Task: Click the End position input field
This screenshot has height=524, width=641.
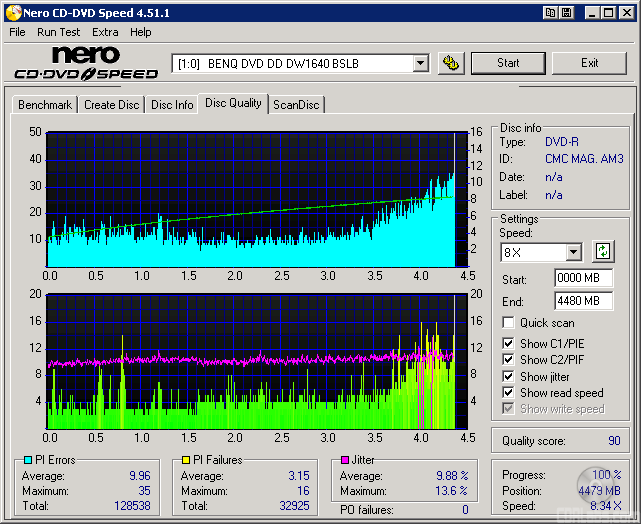Action: (583, 300)
